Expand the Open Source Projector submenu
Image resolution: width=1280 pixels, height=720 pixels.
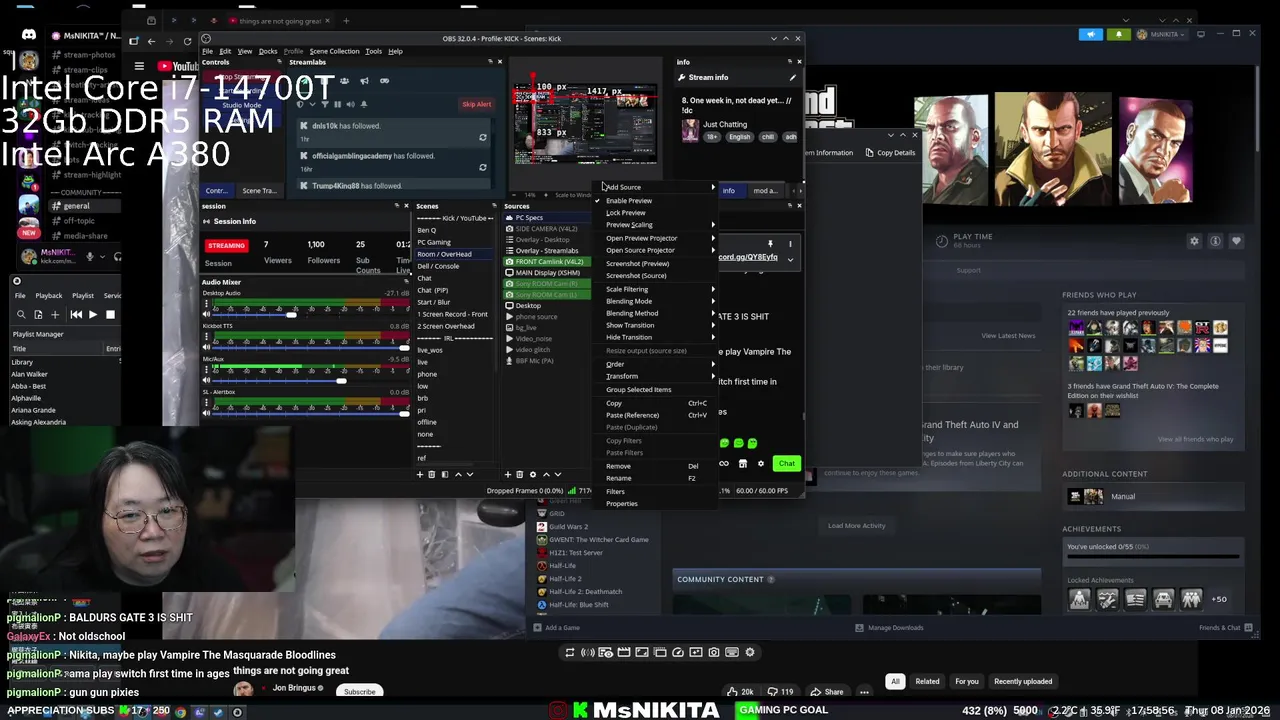click(x=656, y=250)
